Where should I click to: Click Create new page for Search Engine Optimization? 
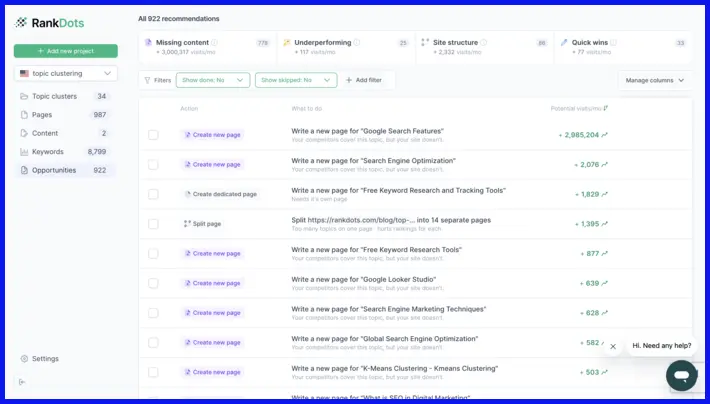(x=212, y=164)
